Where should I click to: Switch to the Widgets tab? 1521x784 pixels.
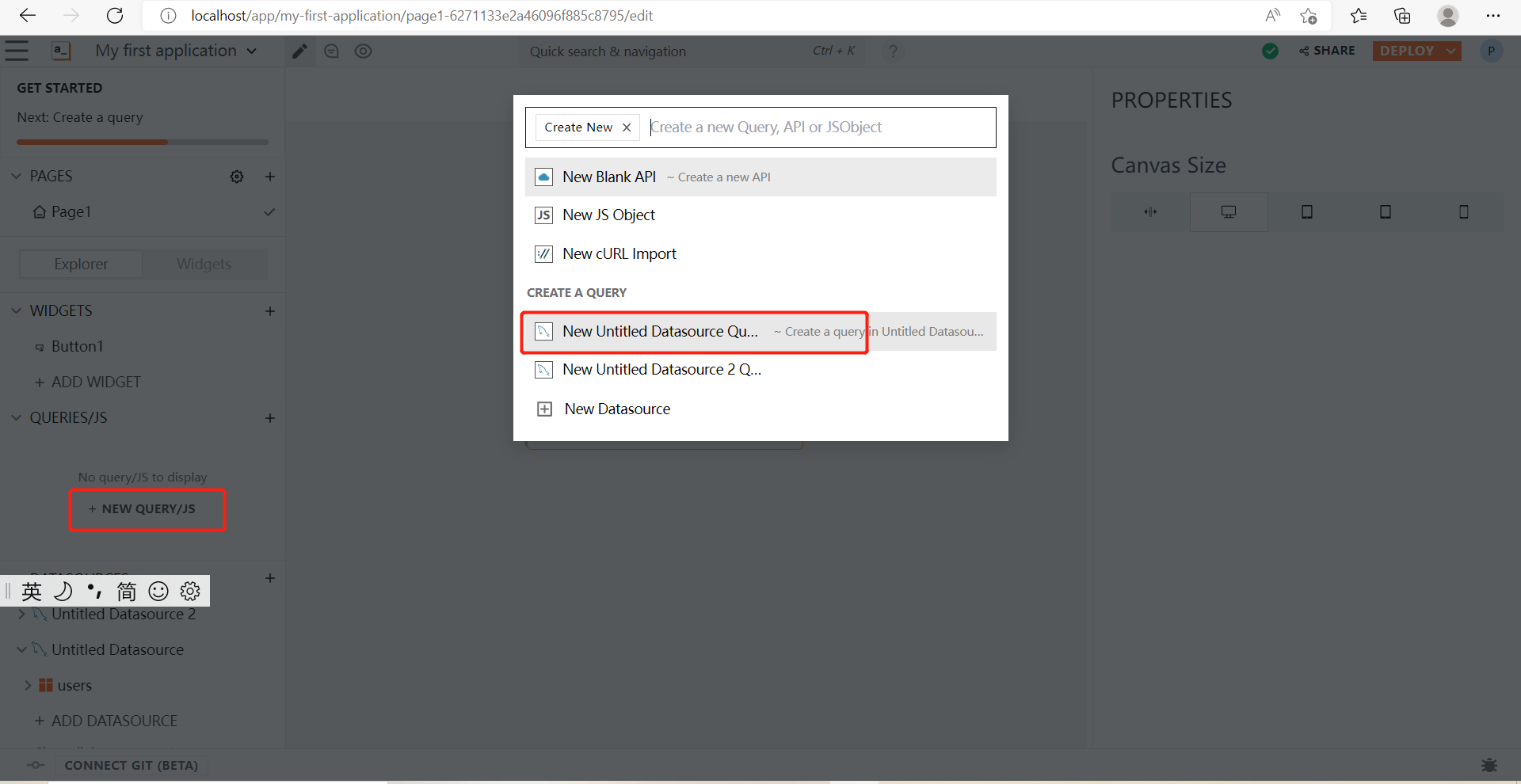point(204,265)
